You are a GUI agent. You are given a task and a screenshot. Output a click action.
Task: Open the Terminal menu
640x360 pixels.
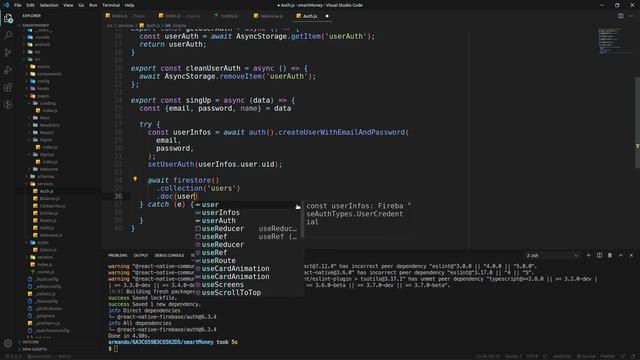tap(111, 5)
